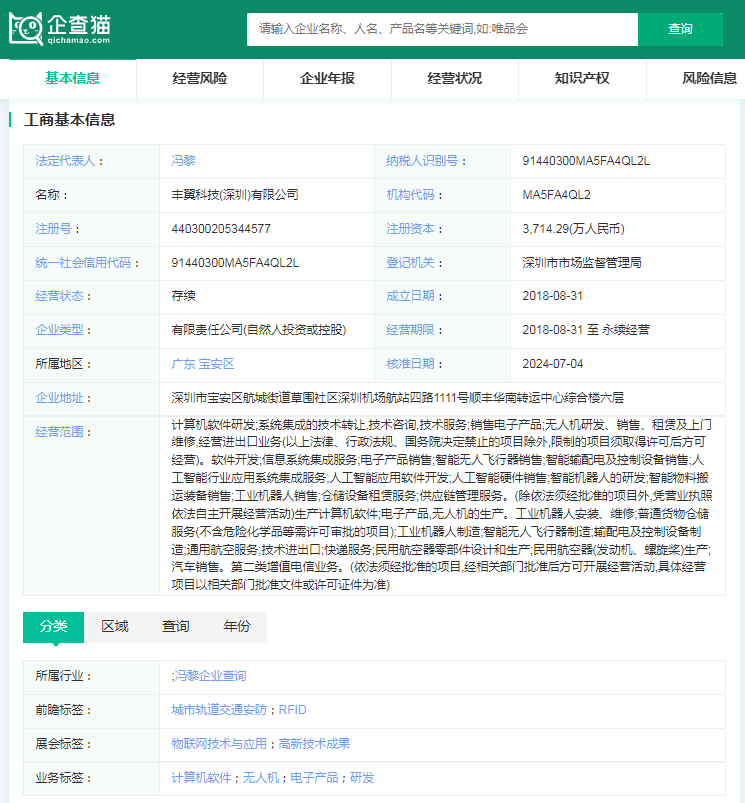Click 有限责任公司(自然人投资或控股) company type text
Image resolution: width=745 pixels, height=803 pixels.
click(259, 330)
